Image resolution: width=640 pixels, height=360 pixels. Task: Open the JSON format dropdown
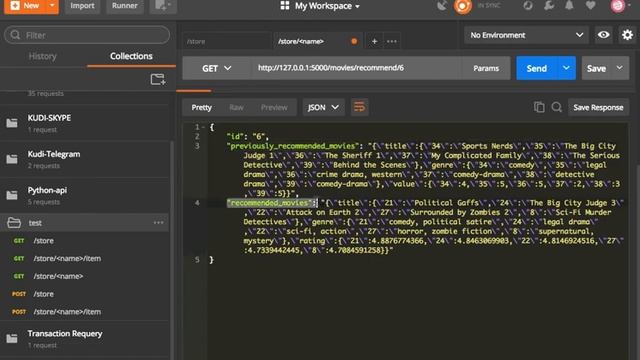coord(323,107)
